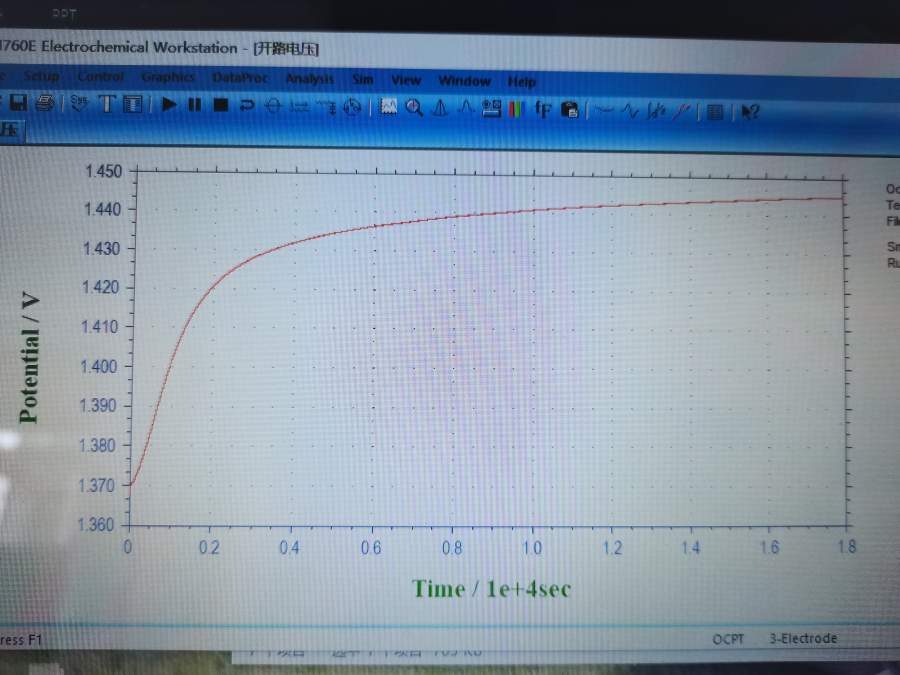This screenshot has height=675, width=900.
Task: Click the 1.450 y-axis value
Action: point(104,171)
